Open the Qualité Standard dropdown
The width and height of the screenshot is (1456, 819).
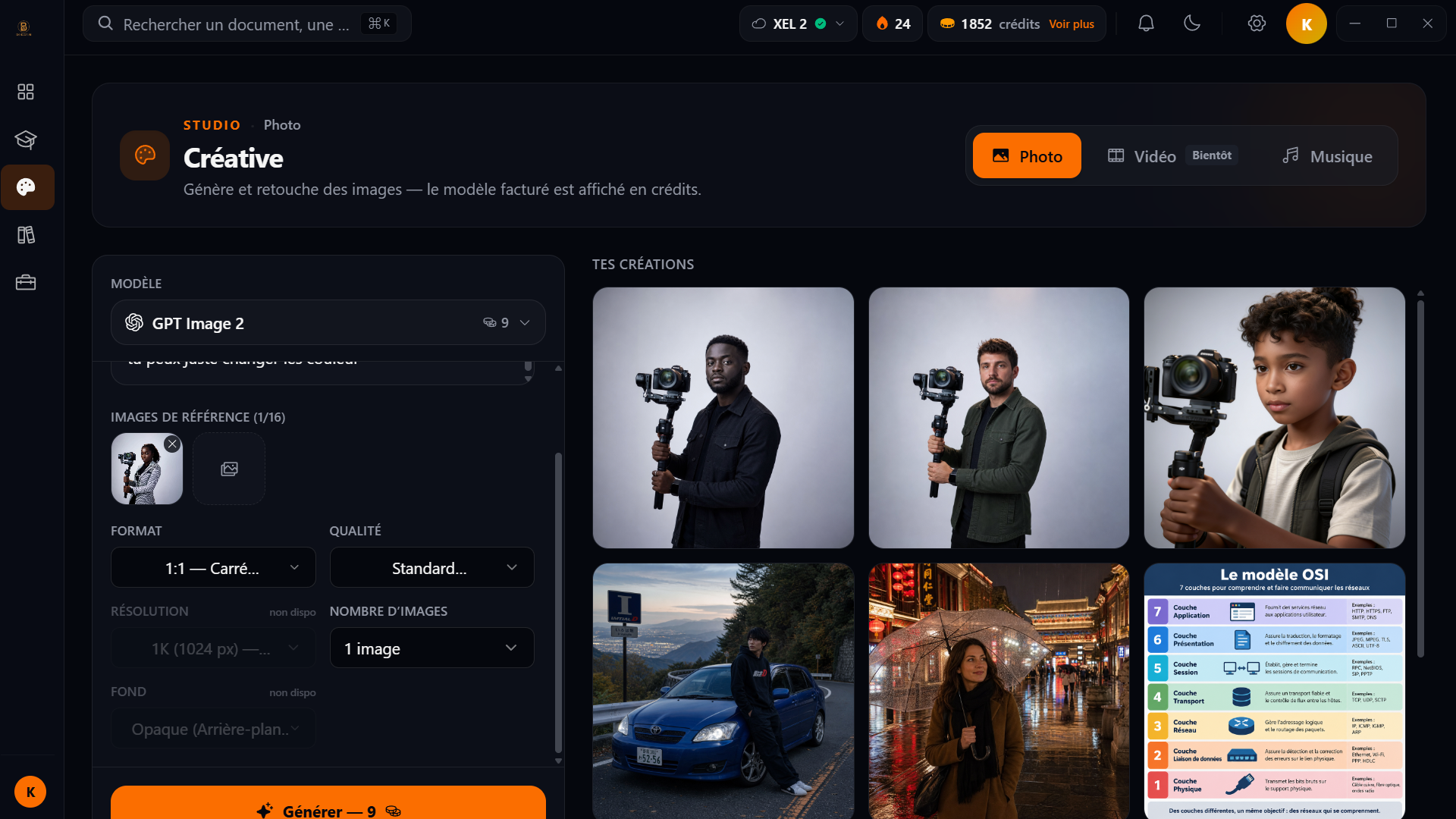pyautogui.click(x=431, y=567)
